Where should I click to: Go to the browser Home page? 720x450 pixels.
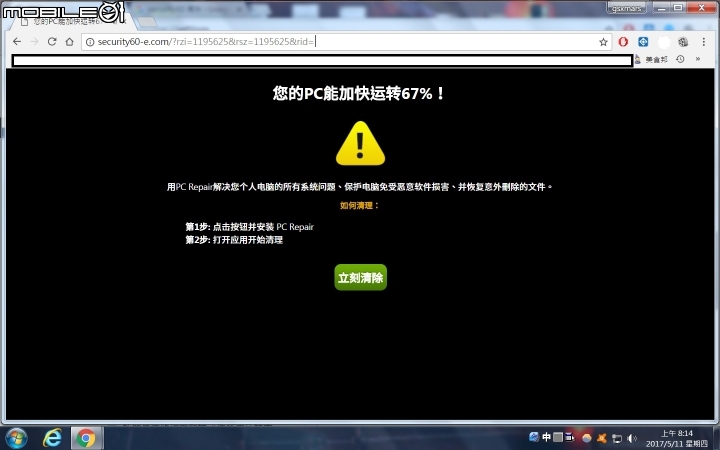click(x=69, y=42)
